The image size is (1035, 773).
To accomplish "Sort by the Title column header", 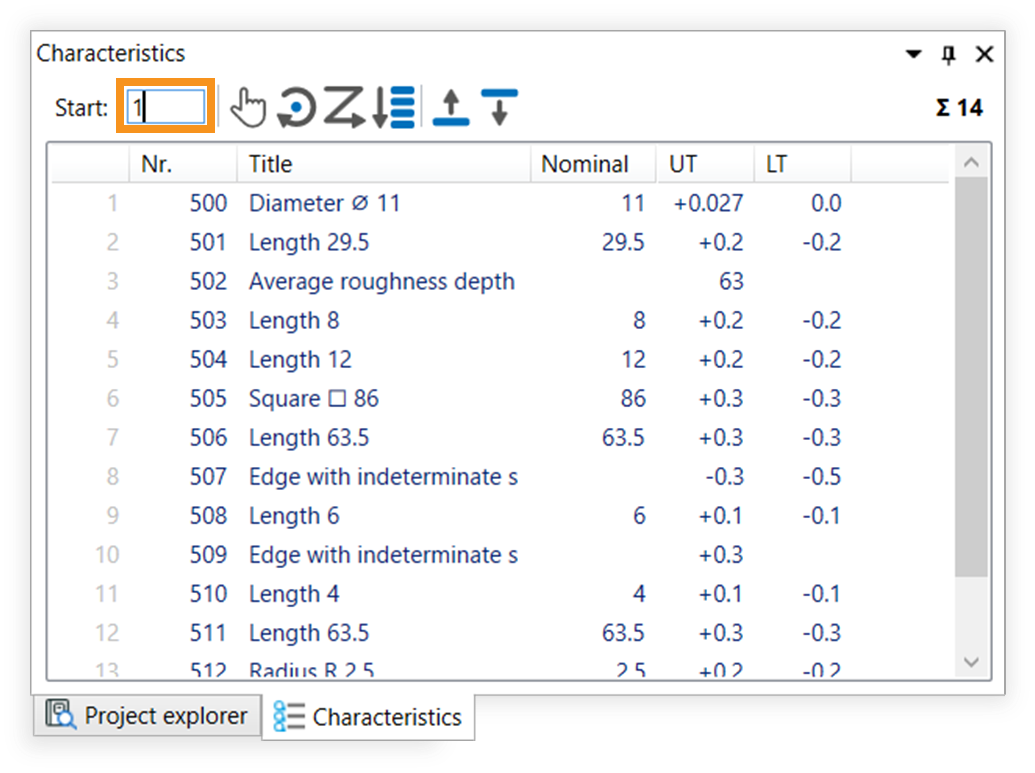I will tap(383, 164).
